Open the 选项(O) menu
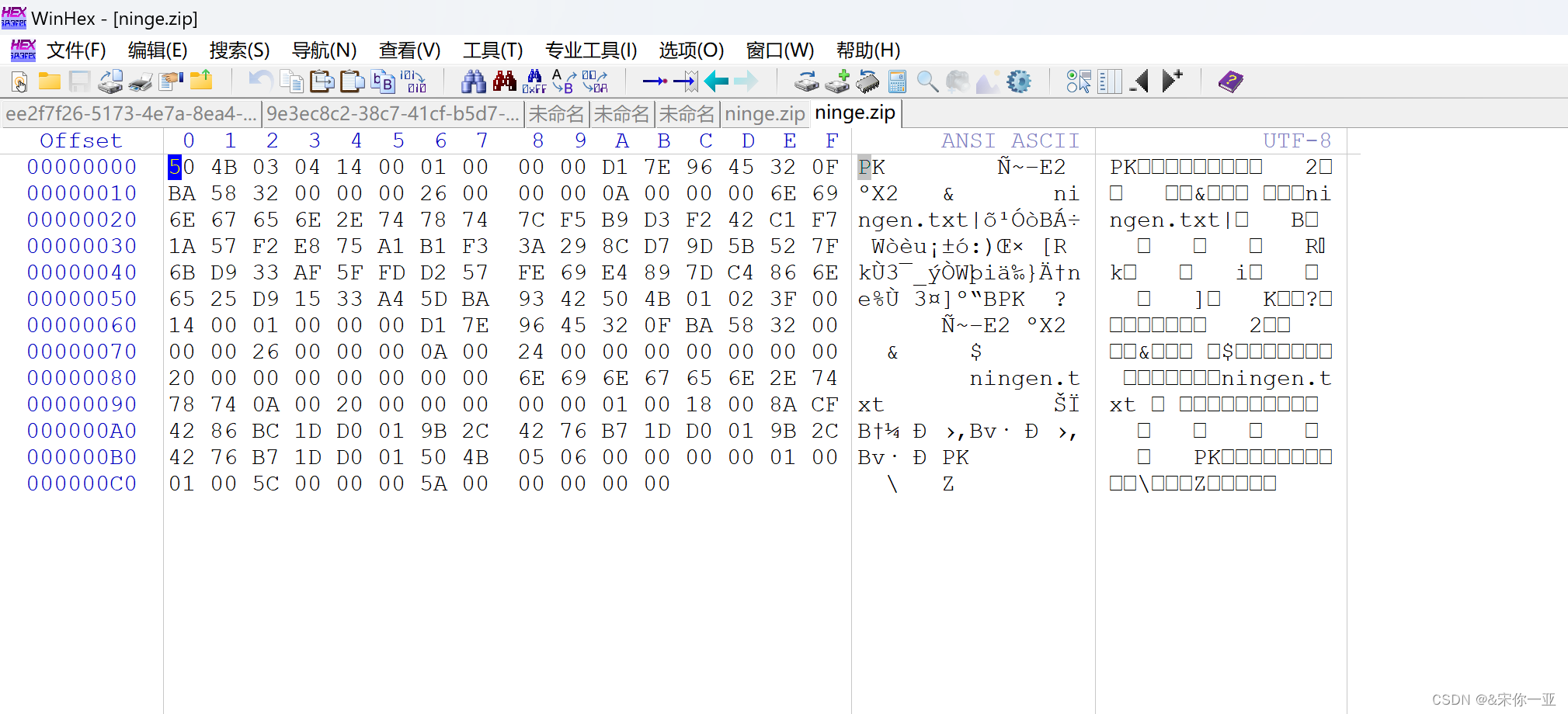1568x714 pixels. pyautogui.click(x=691, y=50)
